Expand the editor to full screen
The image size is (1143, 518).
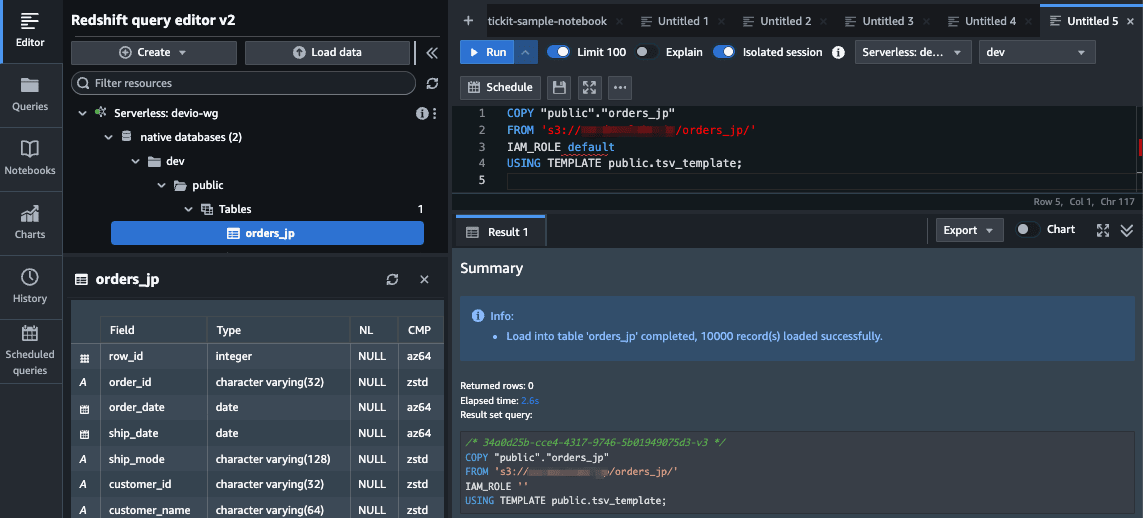(589, 87)
